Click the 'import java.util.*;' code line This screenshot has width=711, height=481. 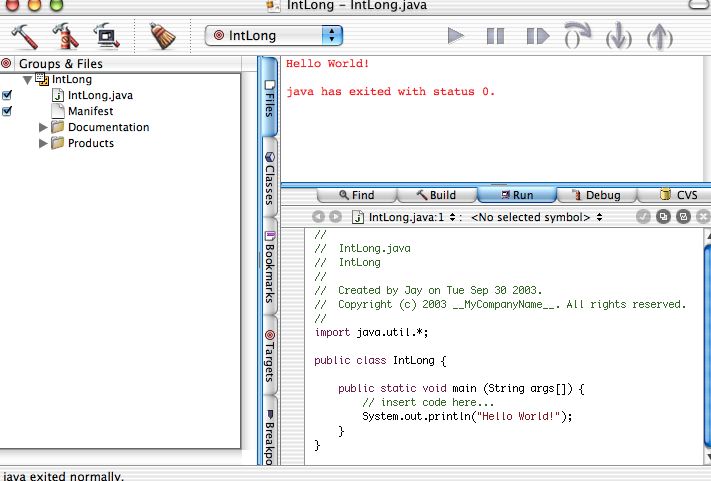pos(371,332)
